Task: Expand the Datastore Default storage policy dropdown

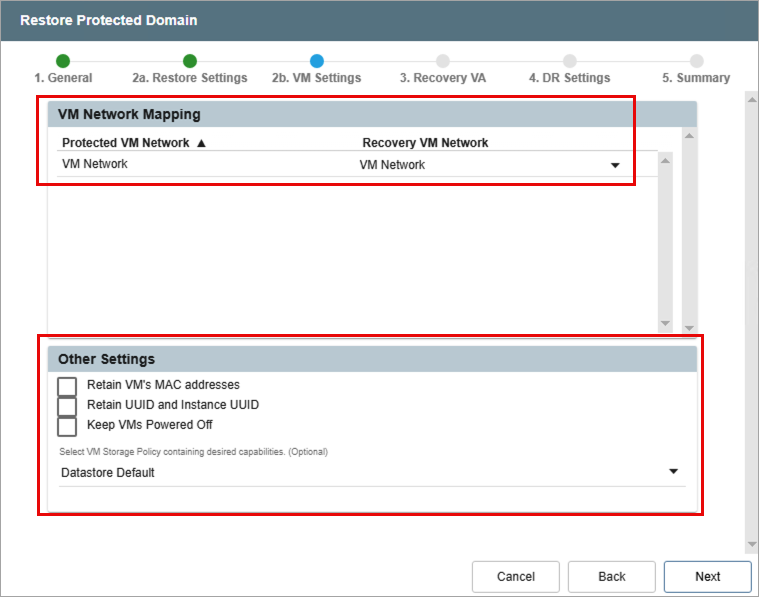Action: pyautogui.click(x=673, y=472)
